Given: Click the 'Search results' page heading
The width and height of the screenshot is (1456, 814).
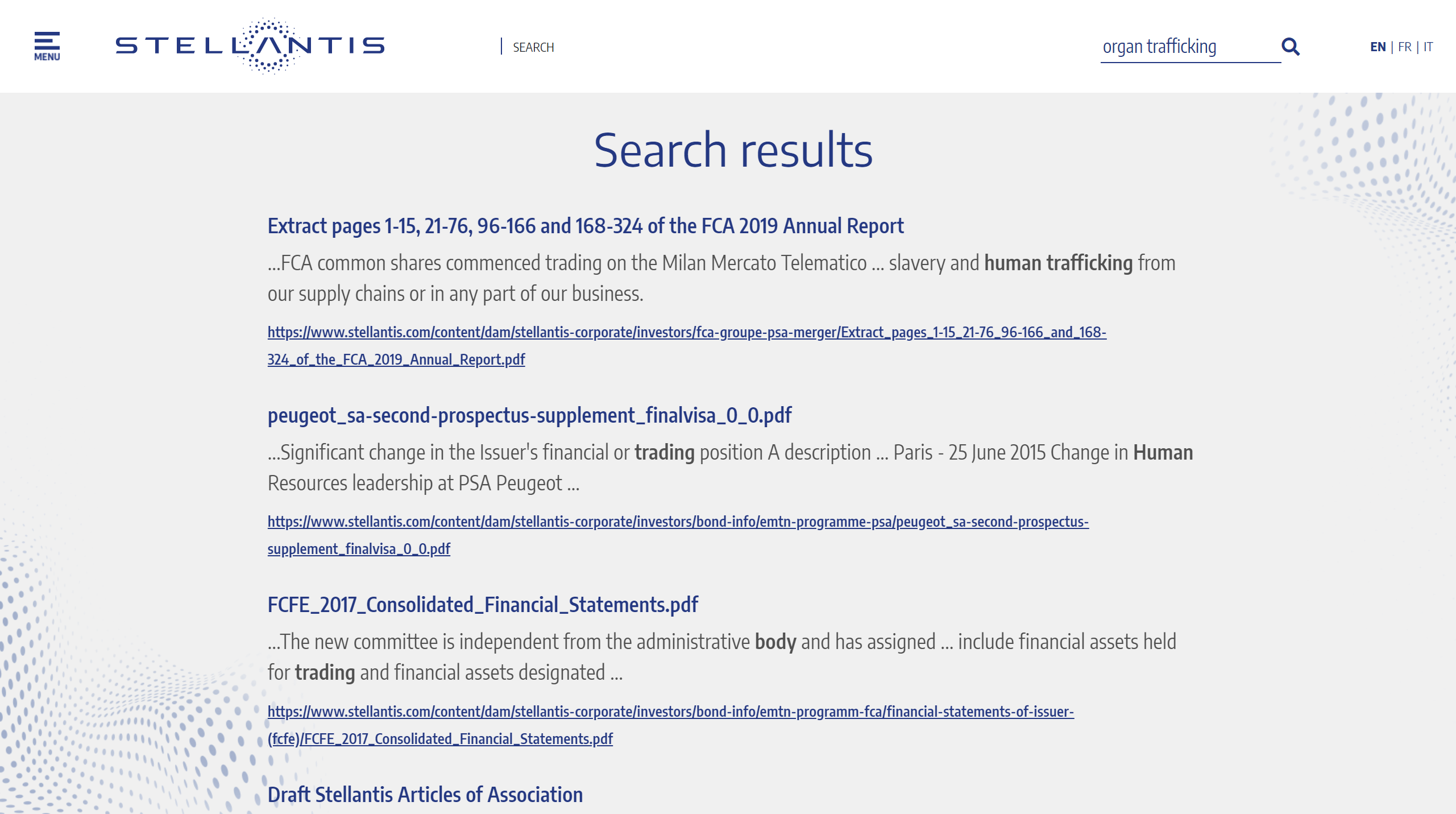Looking at the screenshot, I should pyautogui.click(x=733, y=150).
